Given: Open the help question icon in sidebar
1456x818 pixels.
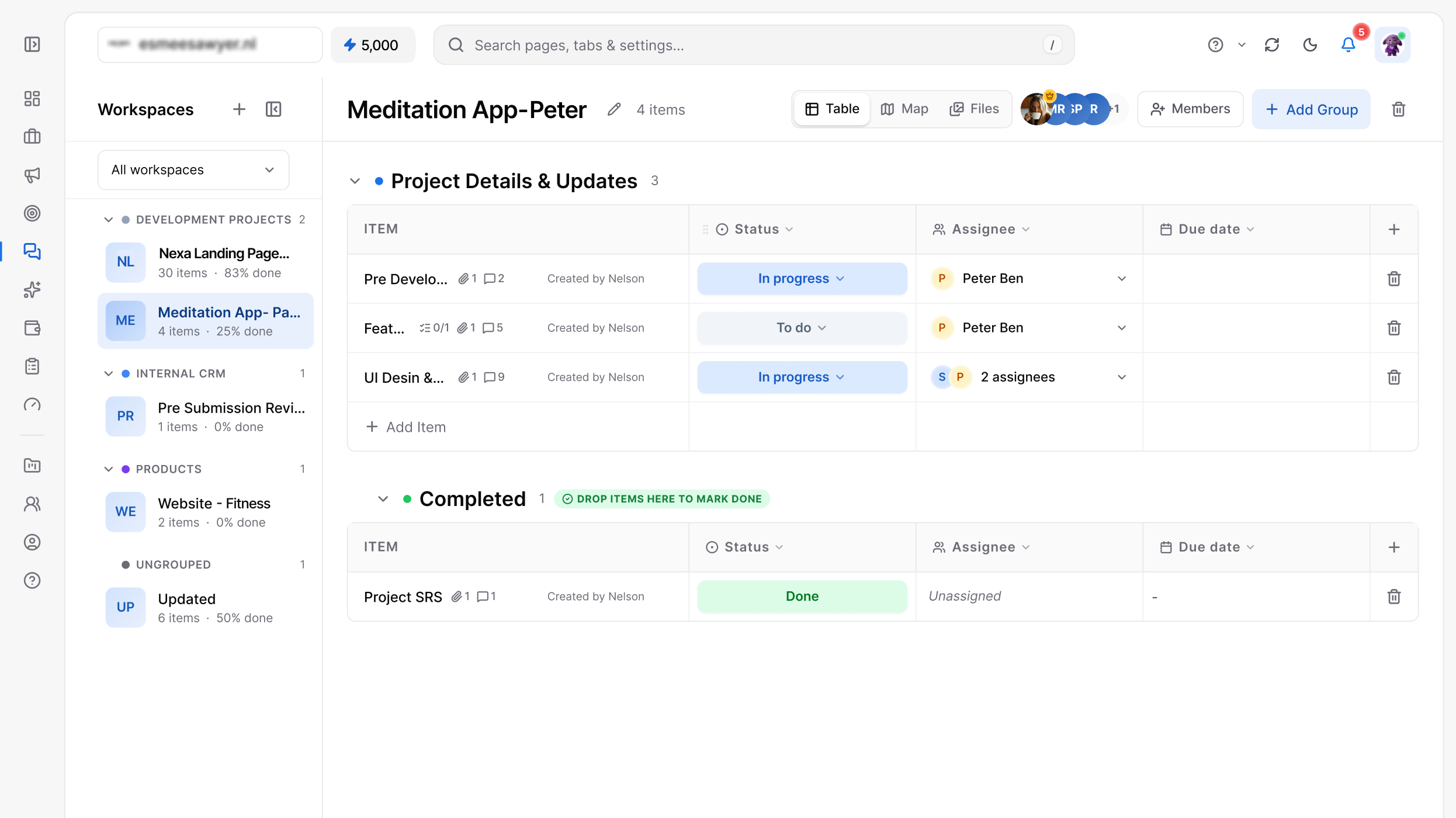Looking at the screenshot, I should click(x=32, y=580).
